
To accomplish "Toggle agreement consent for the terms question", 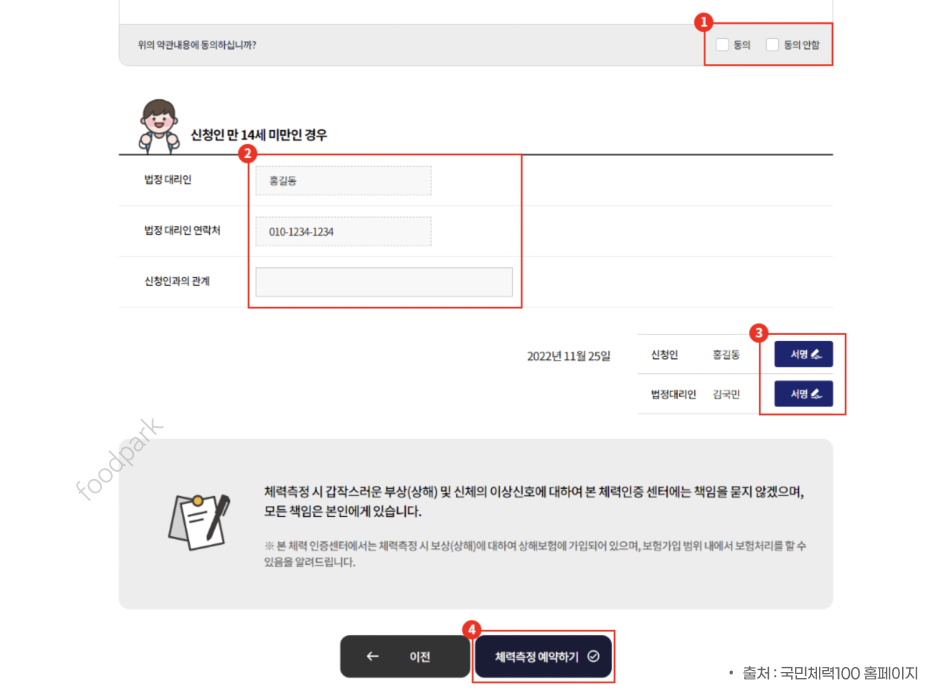I will click(x=722, y=44).
